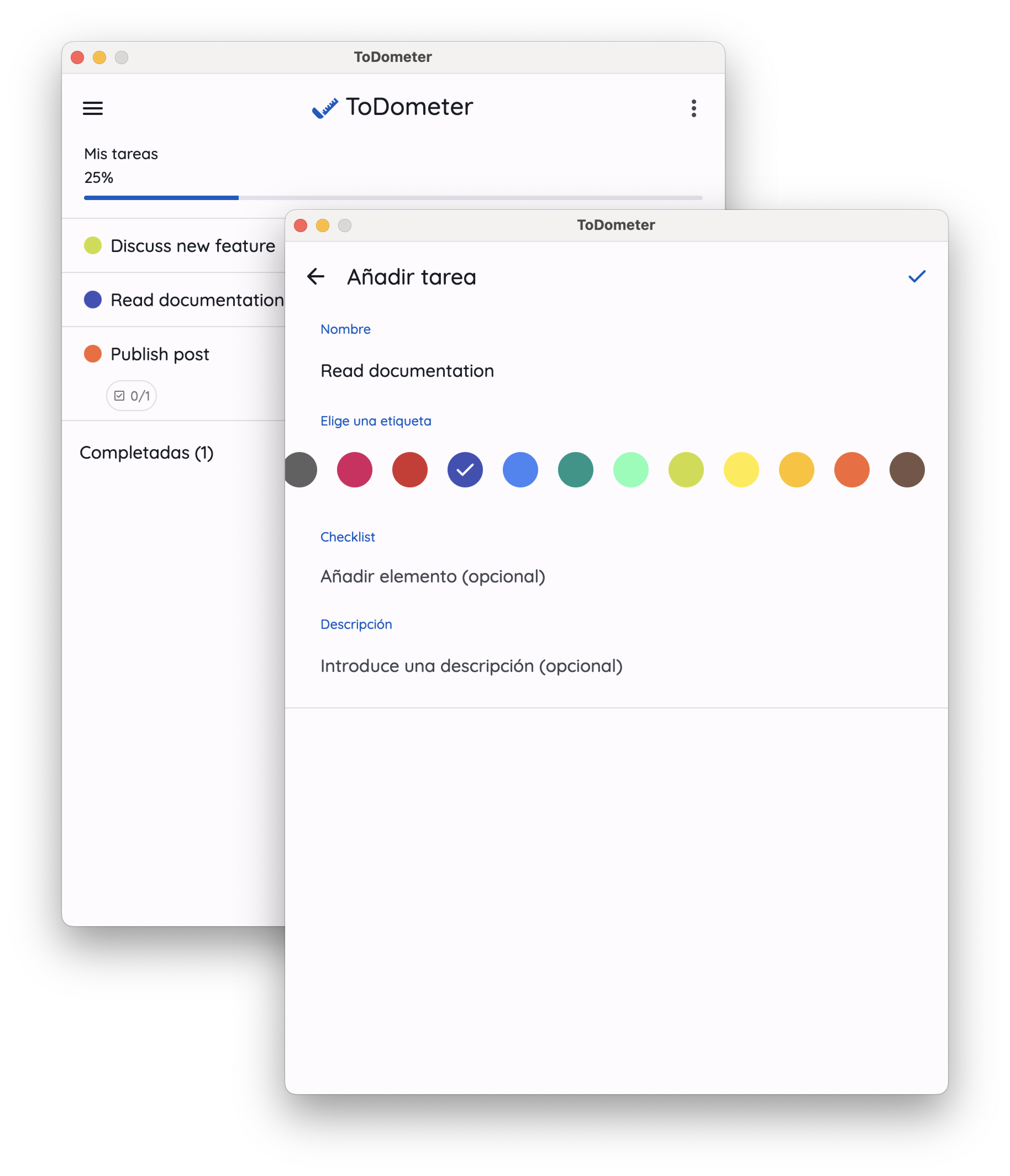Screen dimensions: 1010x1176
Task: Click the Añadir elemento checklist field
Action: (x=432, y=576)
